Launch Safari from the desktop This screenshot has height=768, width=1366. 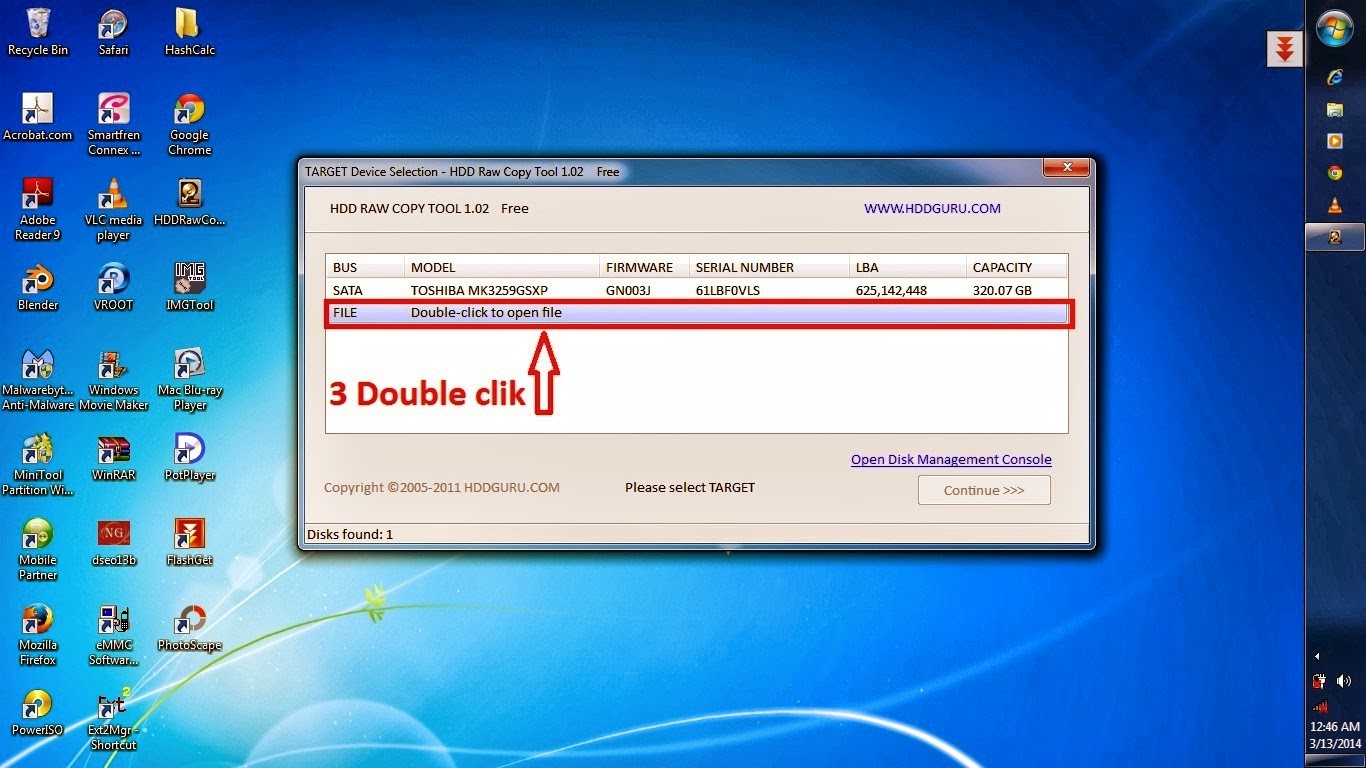(113, 32)
